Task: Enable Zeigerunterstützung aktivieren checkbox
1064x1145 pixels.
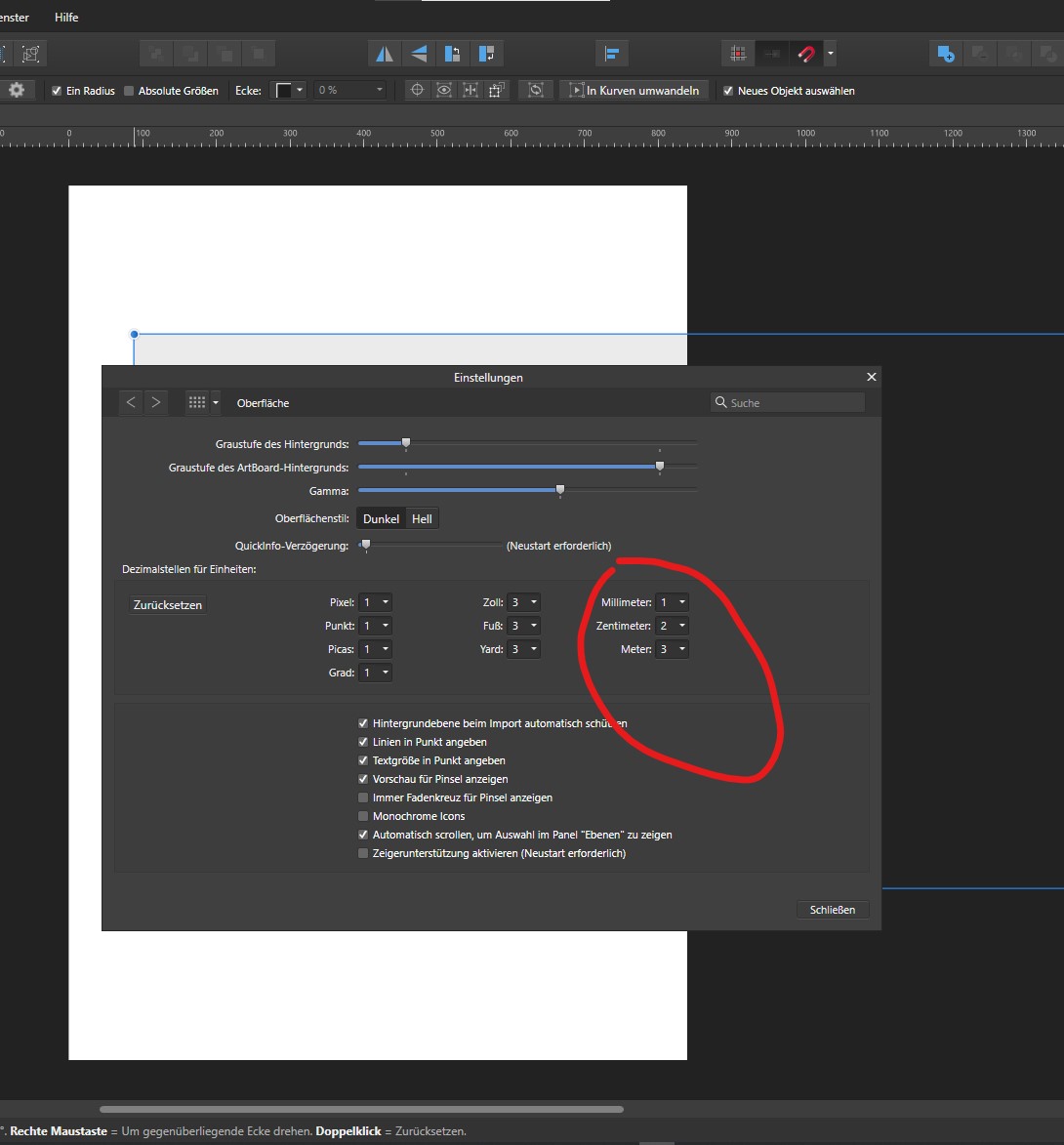Action: tap(363, 853)
